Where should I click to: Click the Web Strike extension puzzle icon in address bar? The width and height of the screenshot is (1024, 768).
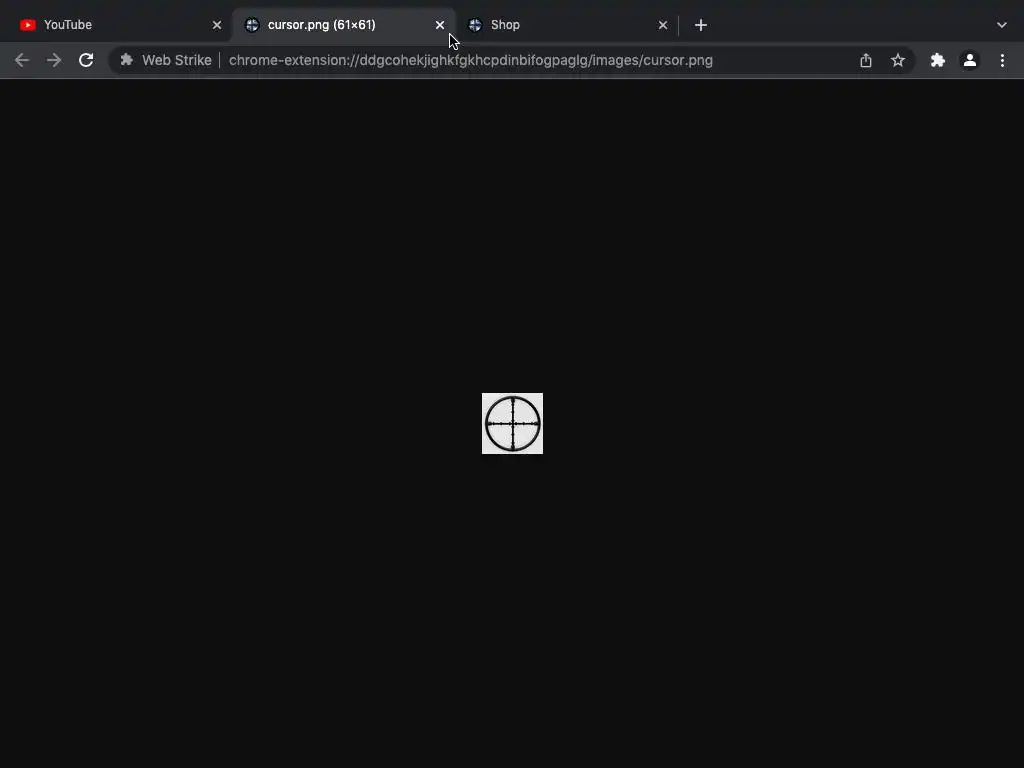pos(127,60)
